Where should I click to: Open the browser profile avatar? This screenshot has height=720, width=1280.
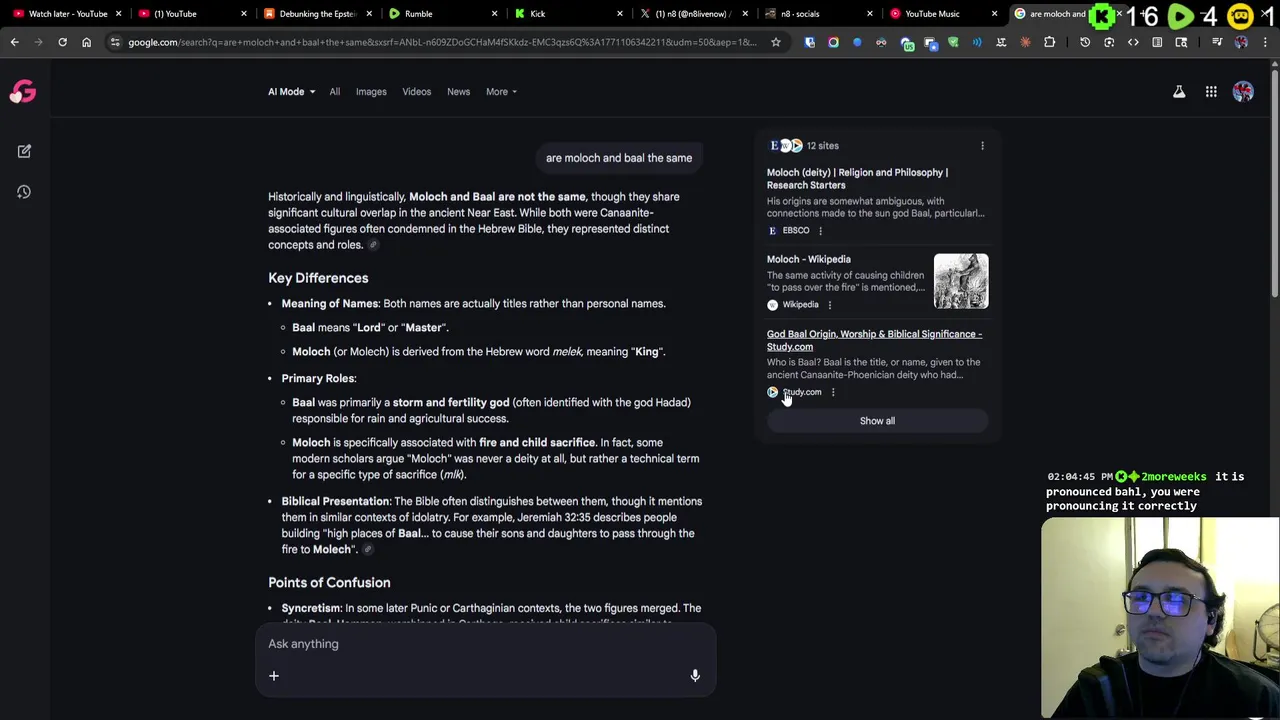pyautogui.click(x=1241, y=42)
